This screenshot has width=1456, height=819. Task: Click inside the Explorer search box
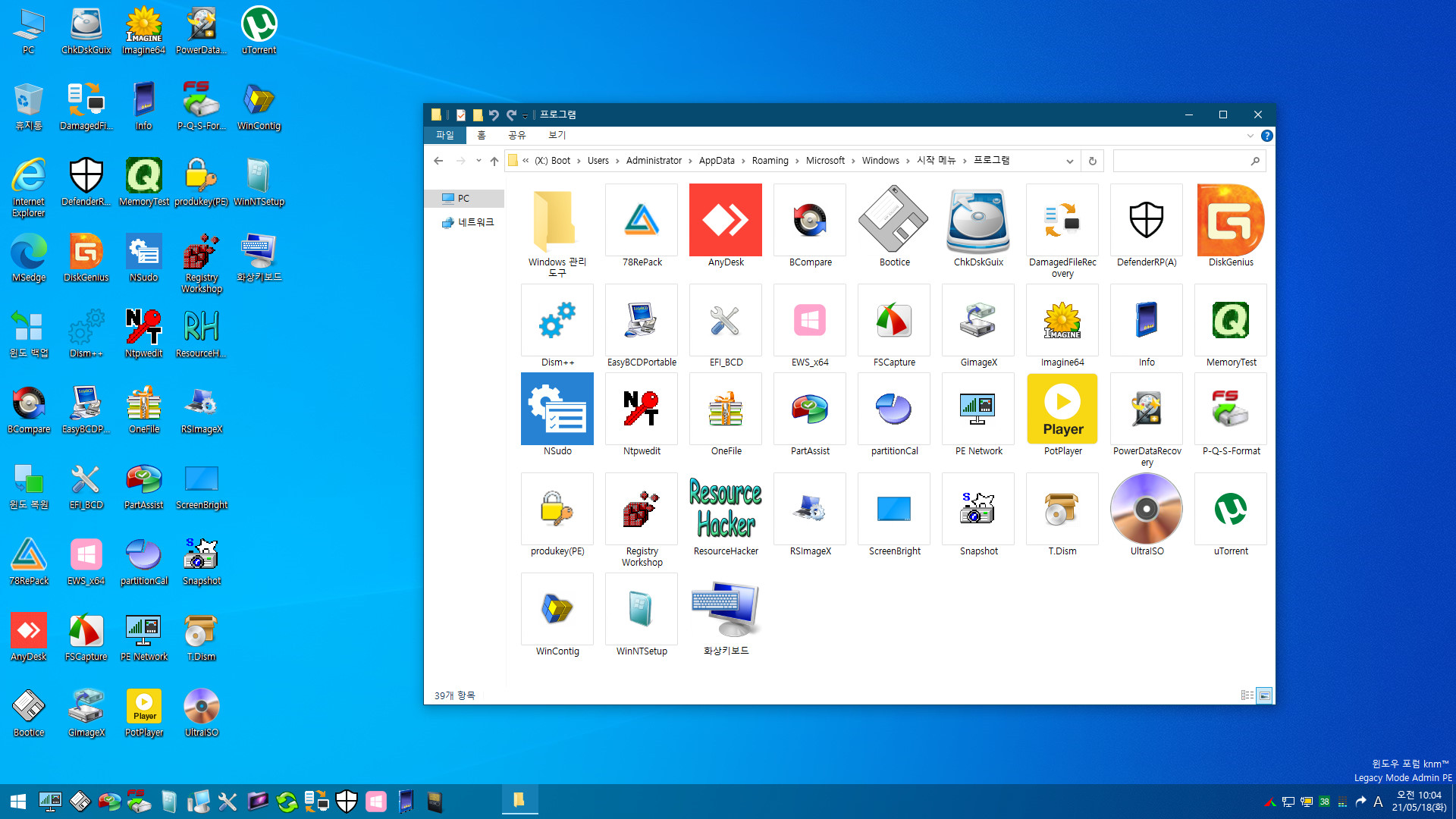pyautogui.click(x=1189, y=161)
